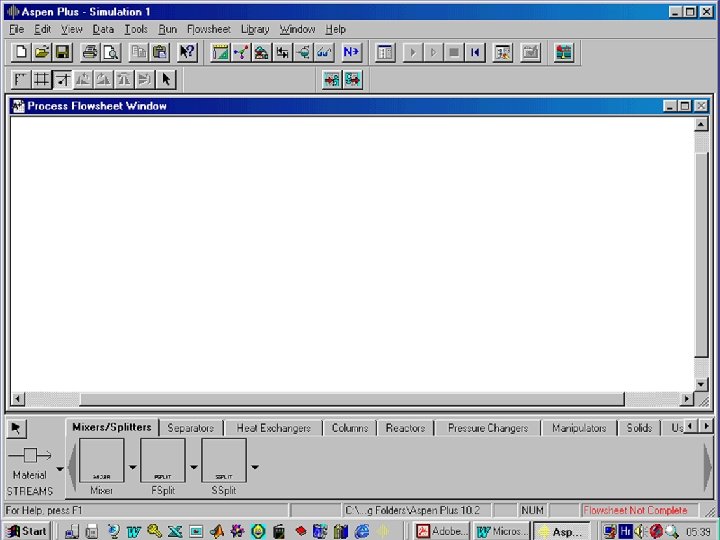Switch to the Pressure Changers tab

(488, 428)
